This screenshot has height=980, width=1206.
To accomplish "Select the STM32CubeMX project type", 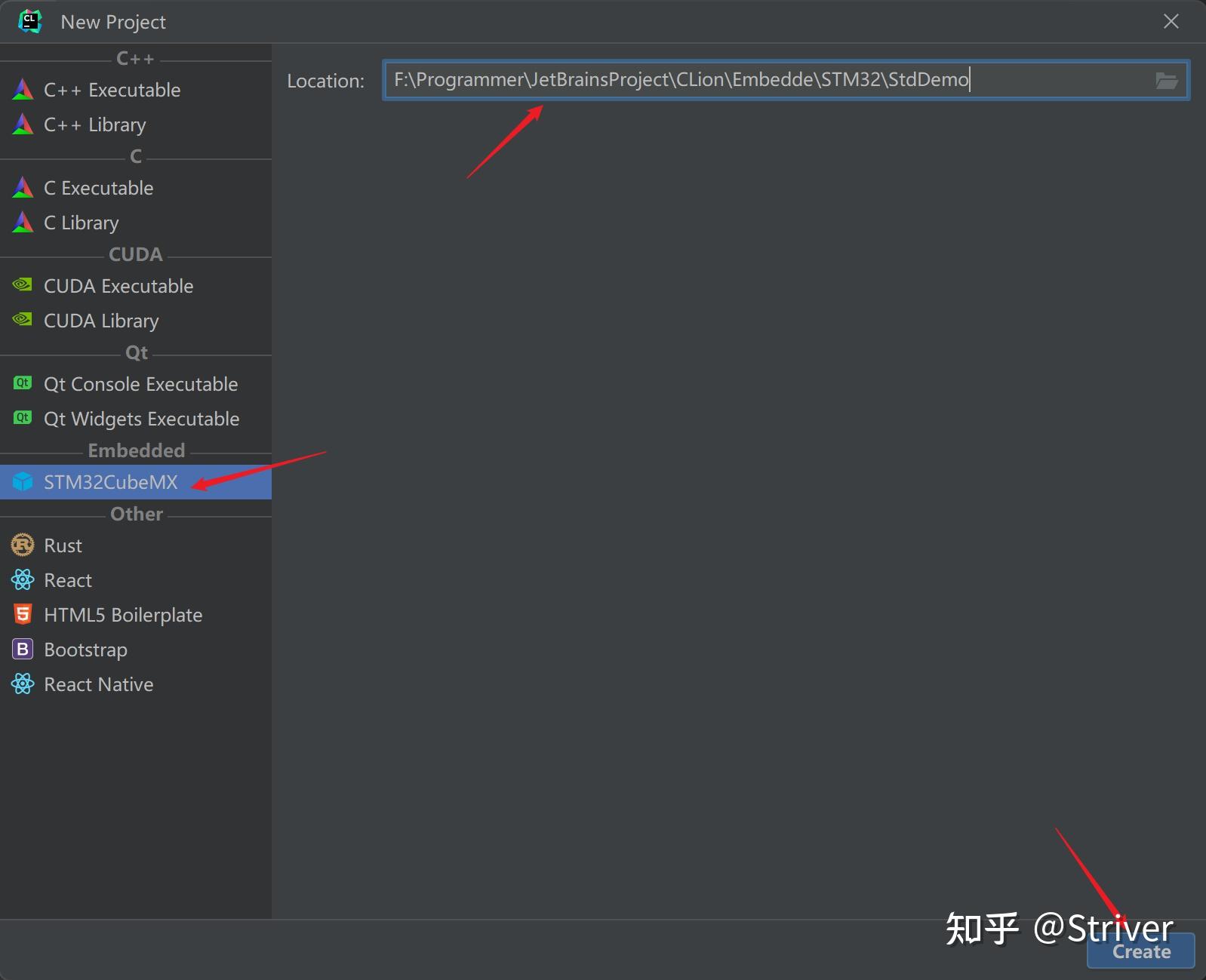I will [136, 482].
